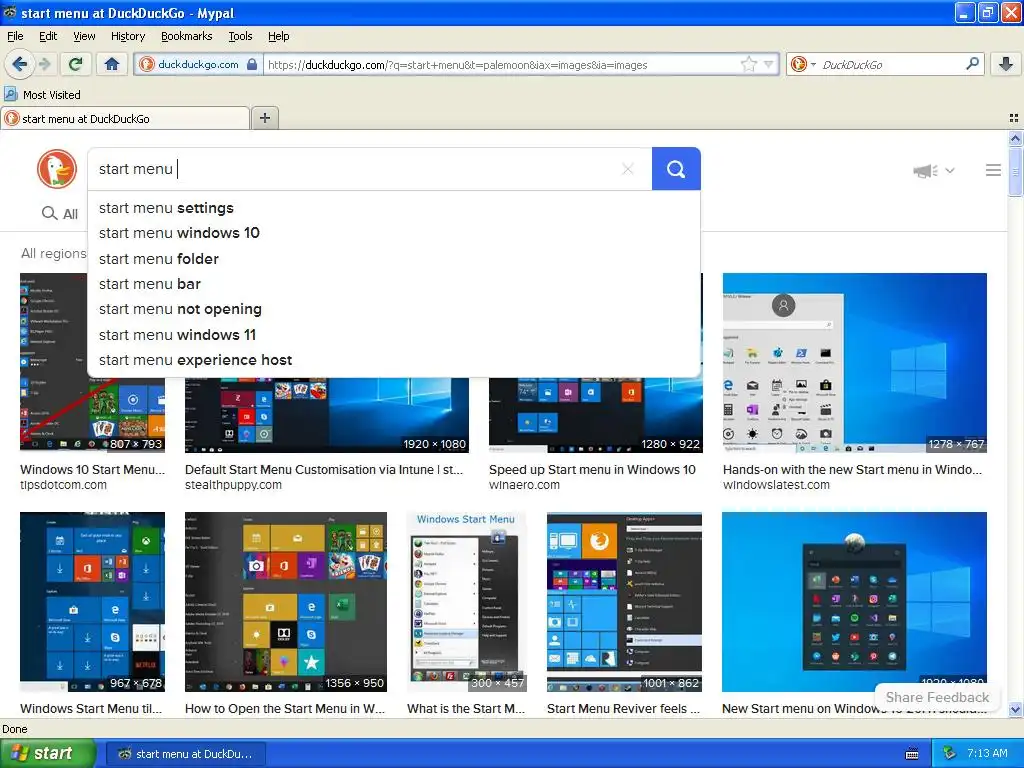Screen dimensions: 1024x768
Task: Click the vertical scrollbar thumb
Action: 1016,171
